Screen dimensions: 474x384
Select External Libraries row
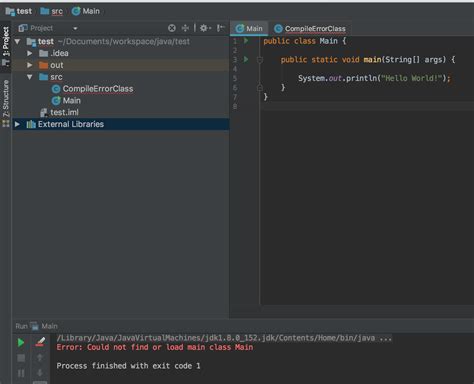tap(121, 124)
